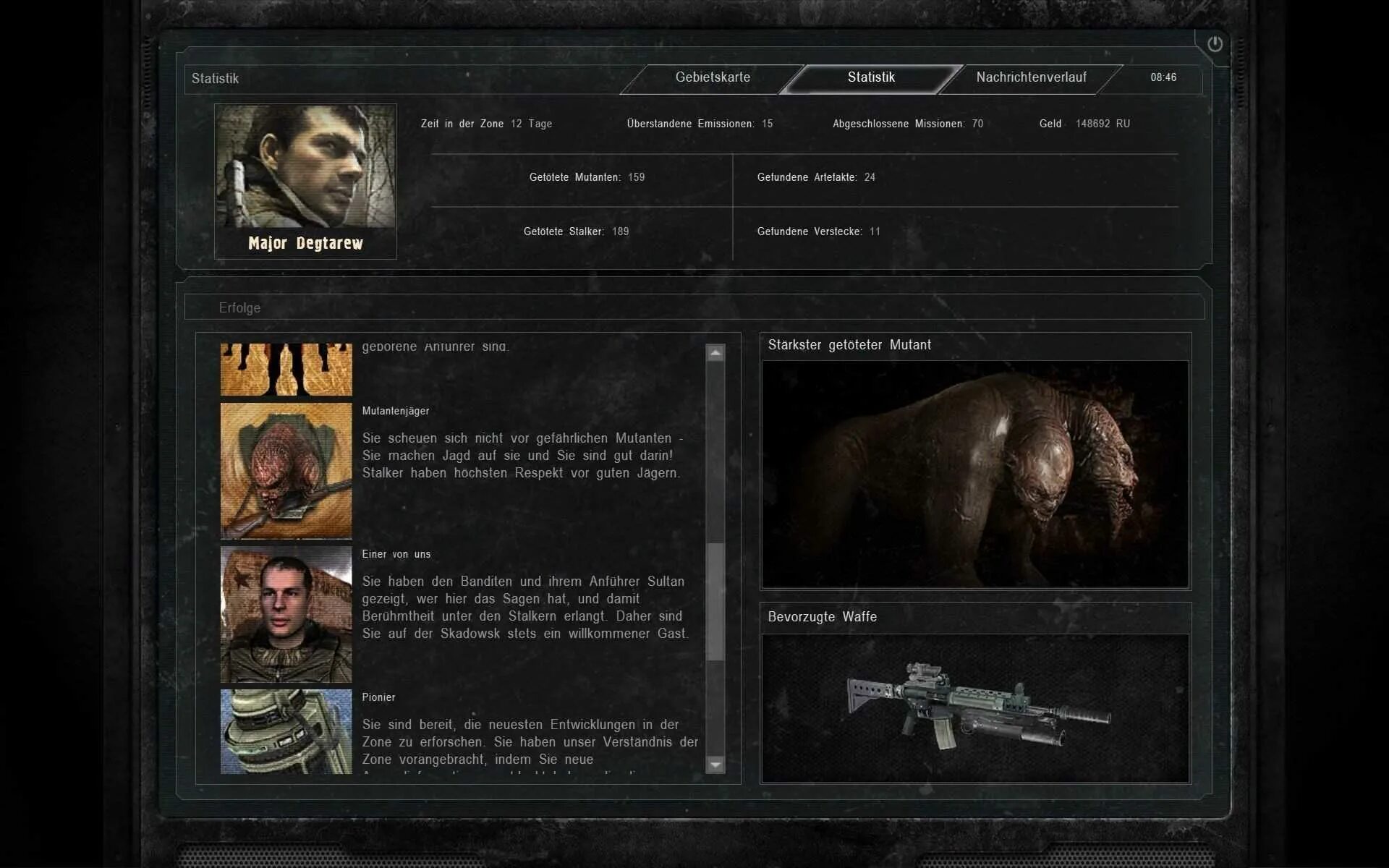Click the Mutantenjäger achievement title
The image size is (1389, 868).
(x=395, y=411)
